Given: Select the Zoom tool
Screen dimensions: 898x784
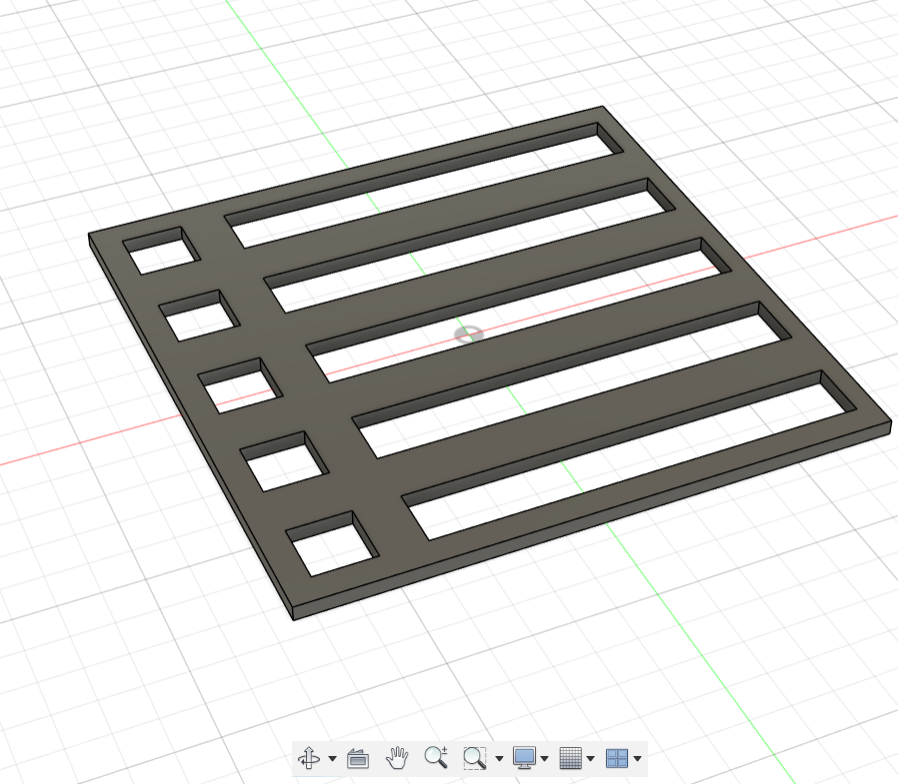Looking at the screenshot, I should tap(436, 758).
